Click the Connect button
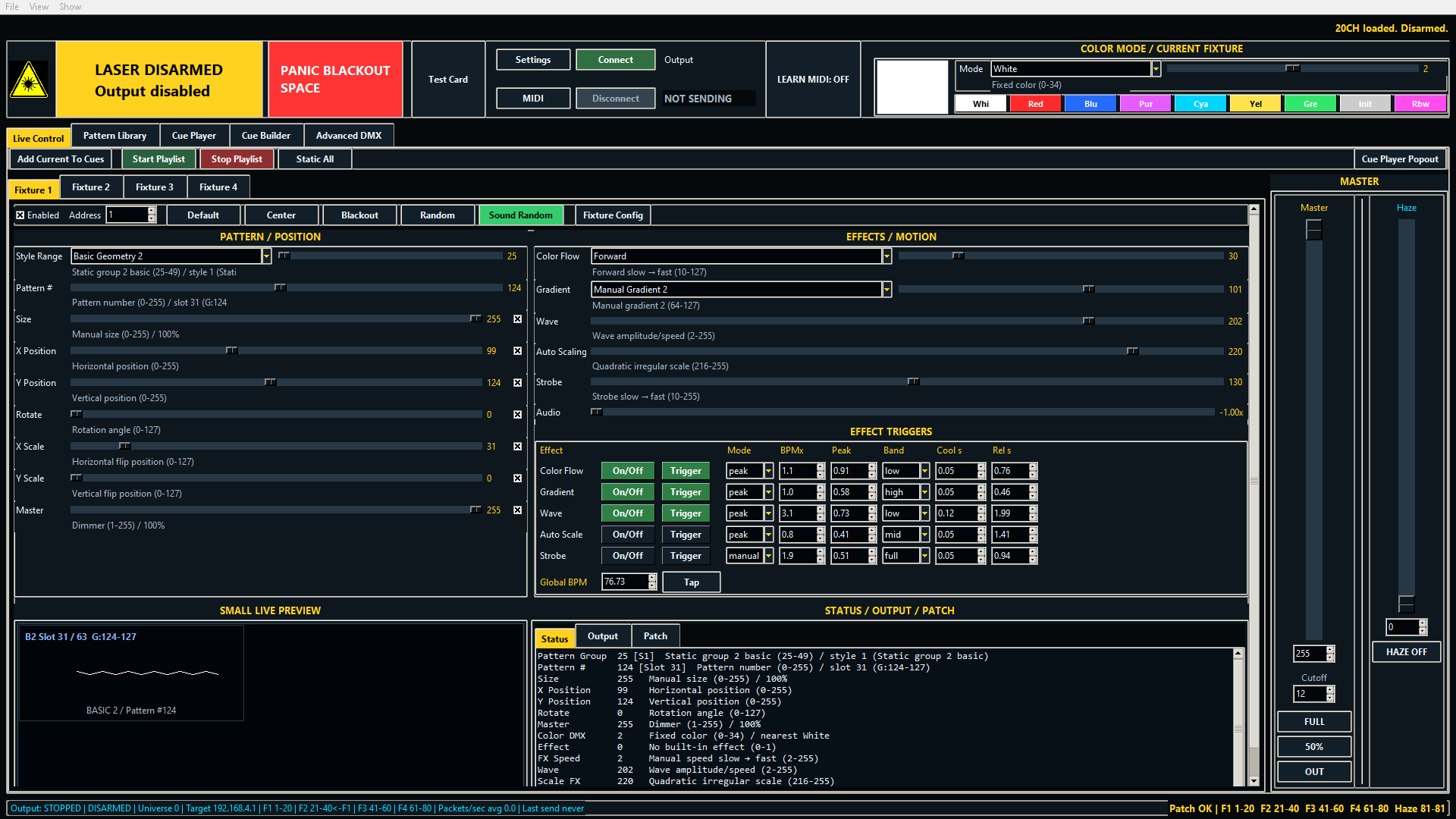Image resolution: width=1456 pixels, height=819 pixels. pos(615,60)
